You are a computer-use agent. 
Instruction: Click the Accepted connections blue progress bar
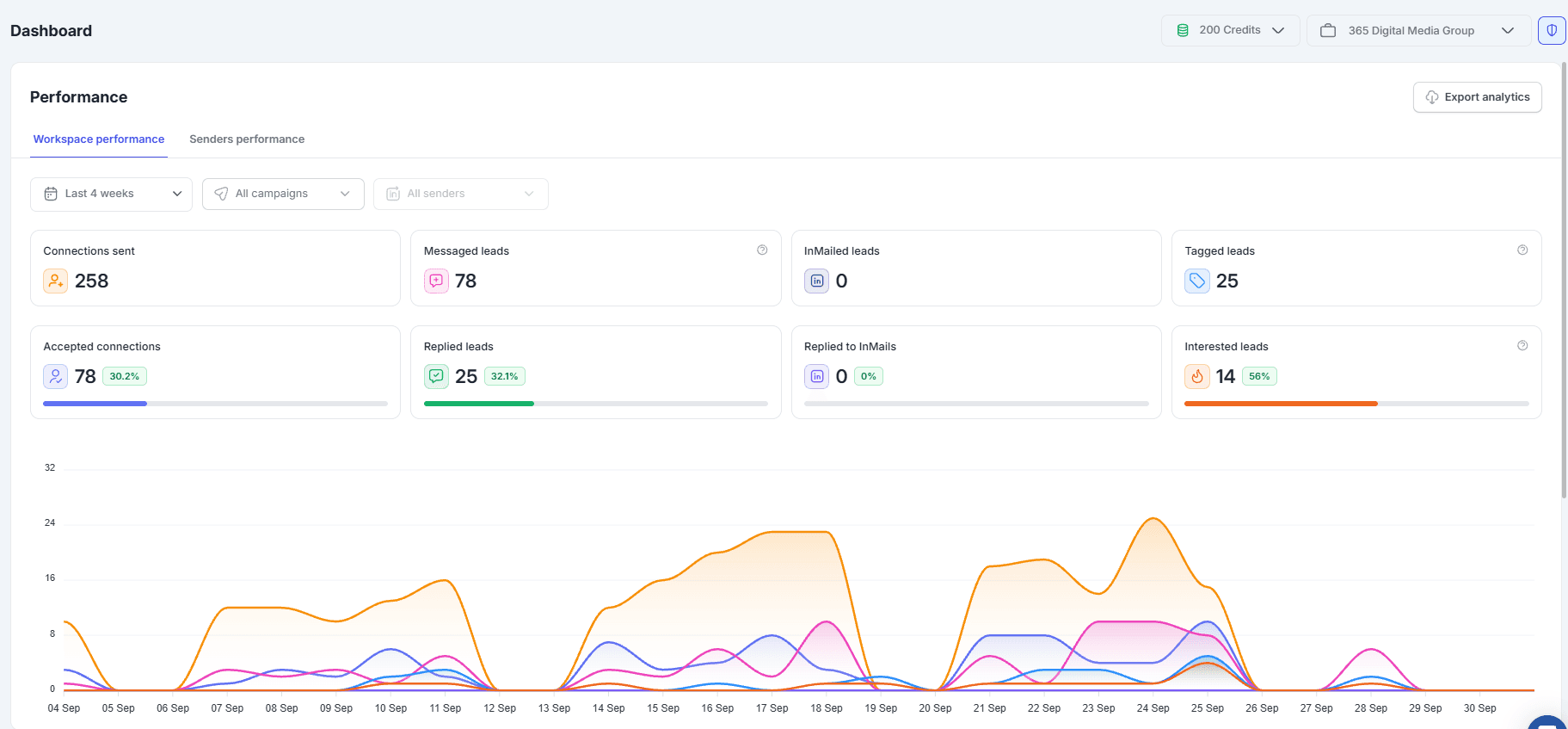(95, 404)
